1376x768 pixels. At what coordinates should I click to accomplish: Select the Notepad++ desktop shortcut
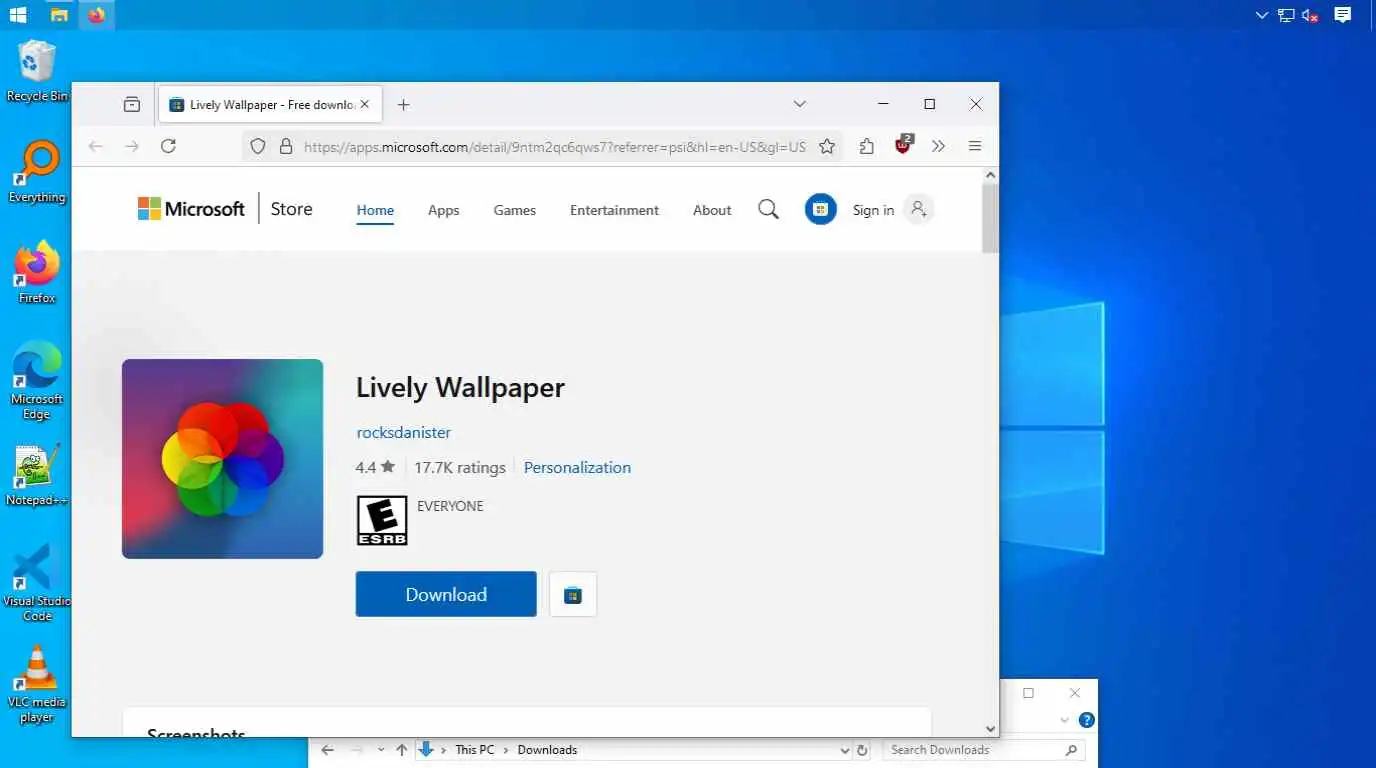click(x=37, y=474)
